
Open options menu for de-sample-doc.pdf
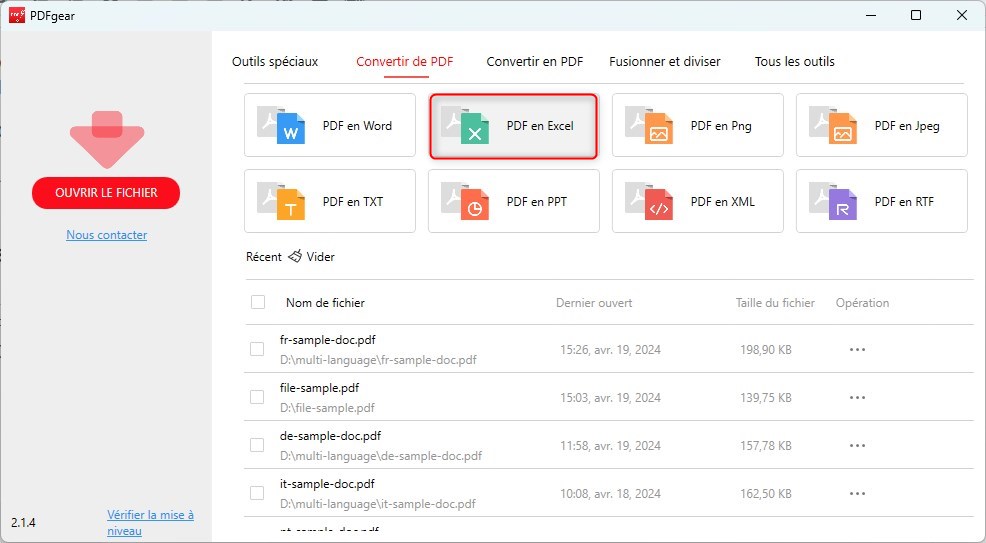(x=857, y=446)
